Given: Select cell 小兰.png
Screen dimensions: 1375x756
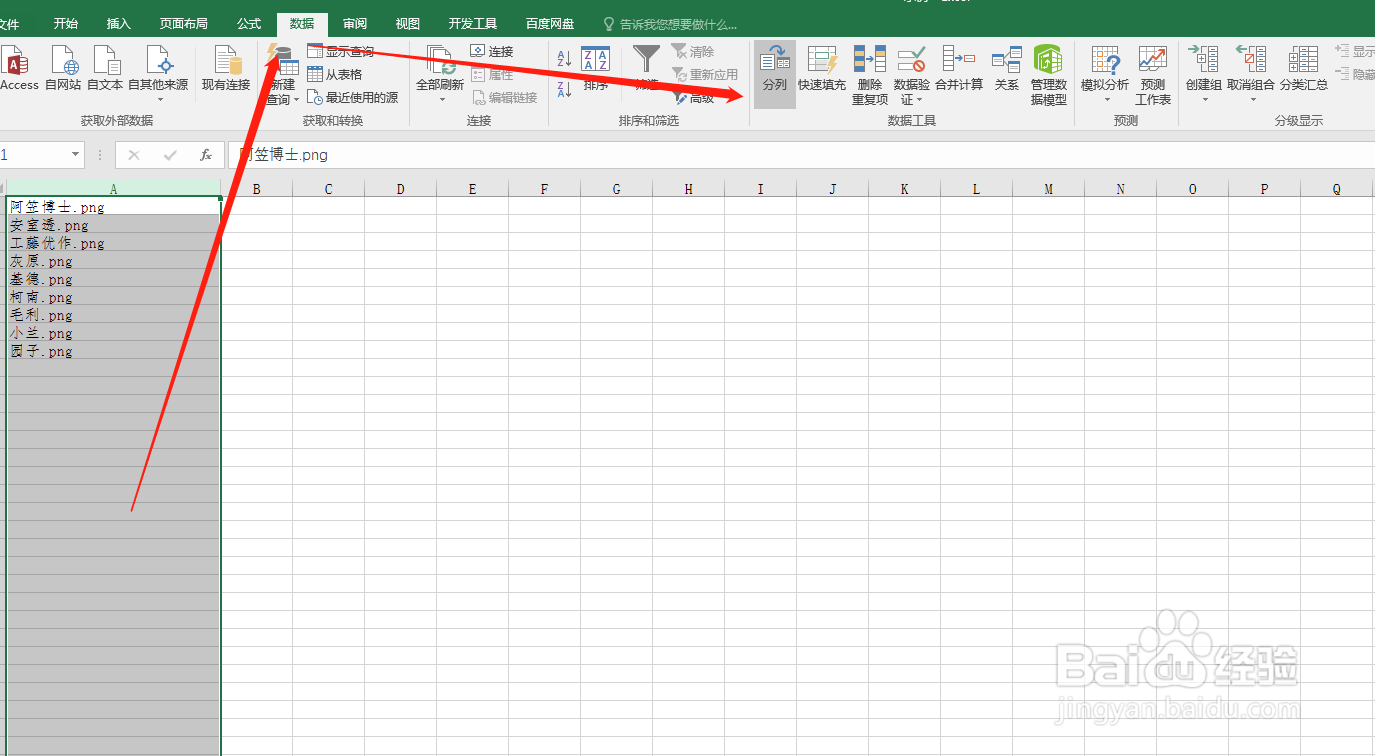Looking at the screenshot, I should pos(114,333).
